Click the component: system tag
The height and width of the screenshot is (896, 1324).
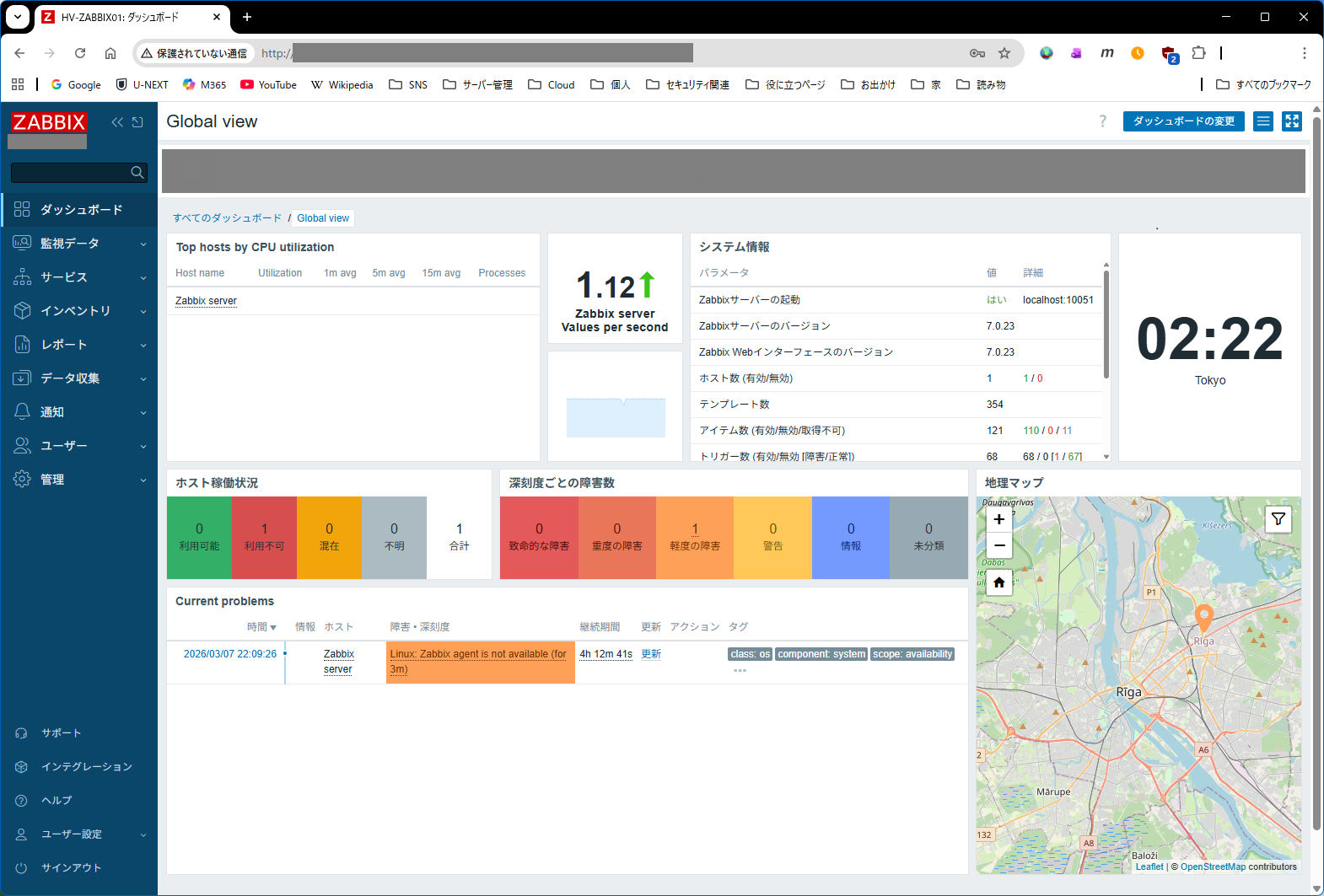pos(821,654)
